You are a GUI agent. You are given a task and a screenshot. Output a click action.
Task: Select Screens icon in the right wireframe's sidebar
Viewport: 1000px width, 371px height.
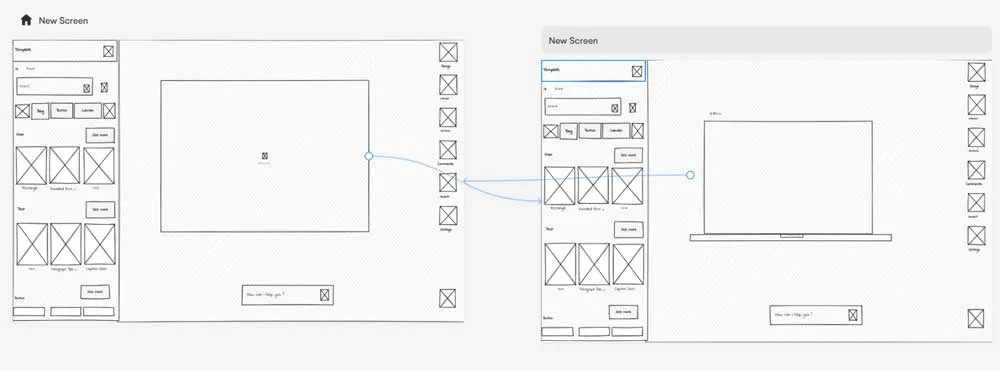tap(976, 138)
